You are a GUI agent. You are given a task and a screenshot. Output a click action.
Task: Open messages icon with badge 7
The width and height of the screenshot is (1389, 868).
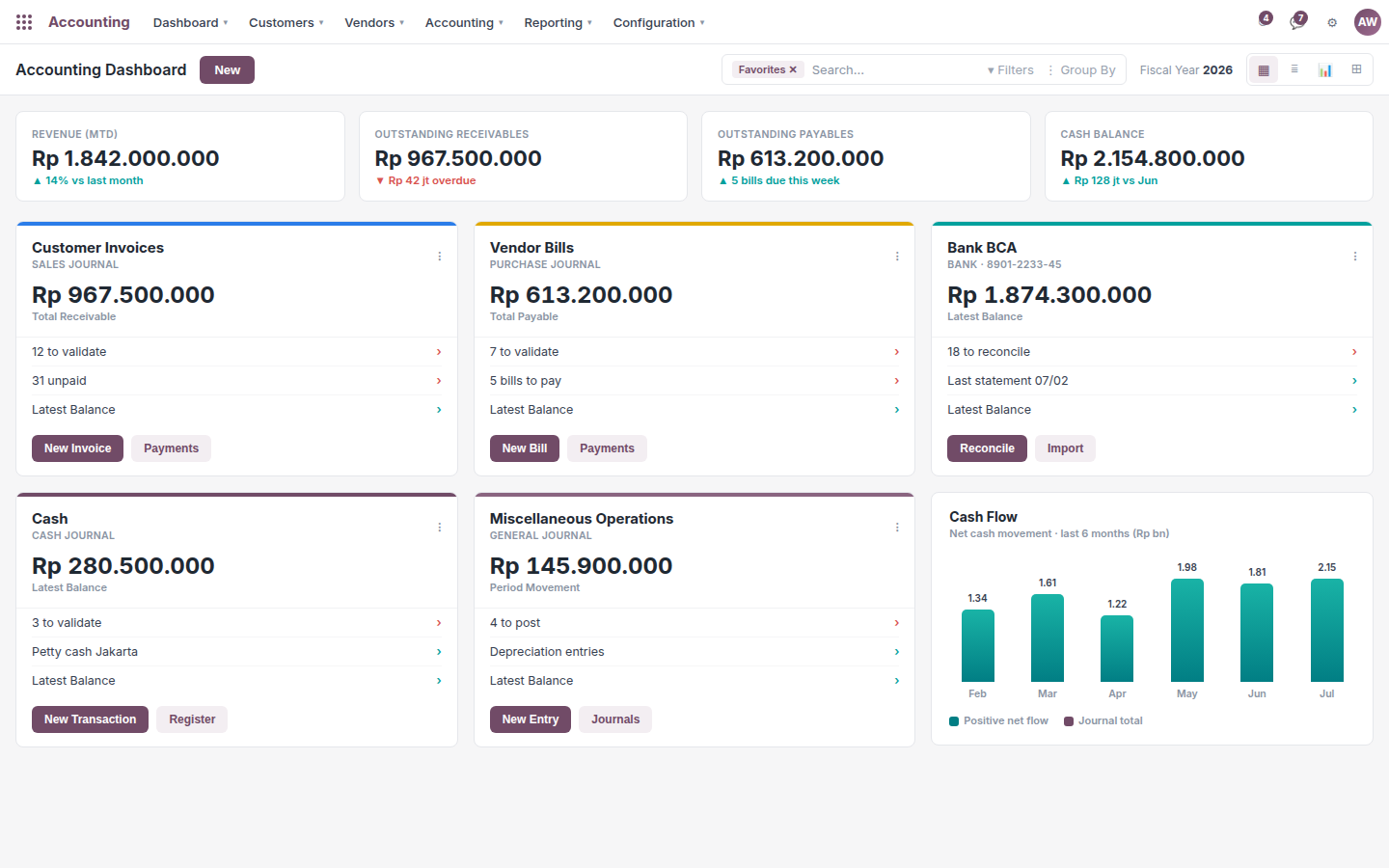1298,21
